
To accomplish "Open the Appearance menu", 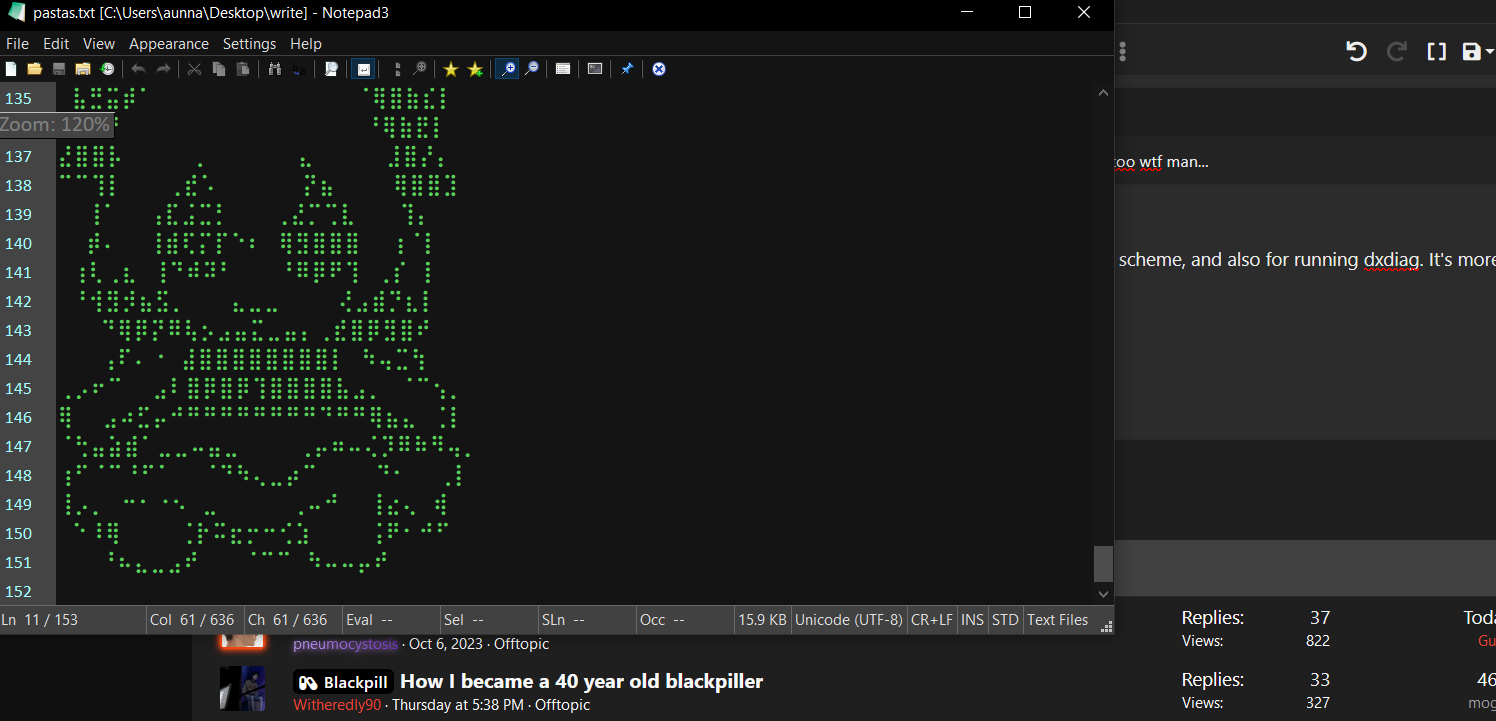I will (x=169, y=44).
